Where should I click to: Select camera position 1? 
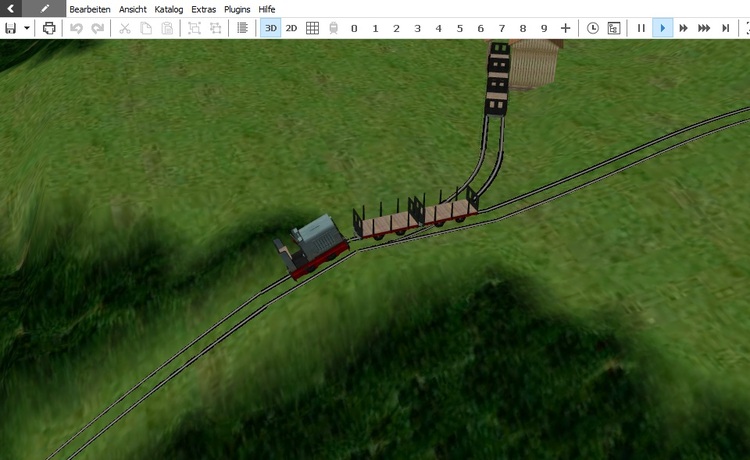(x=375, y=29)
